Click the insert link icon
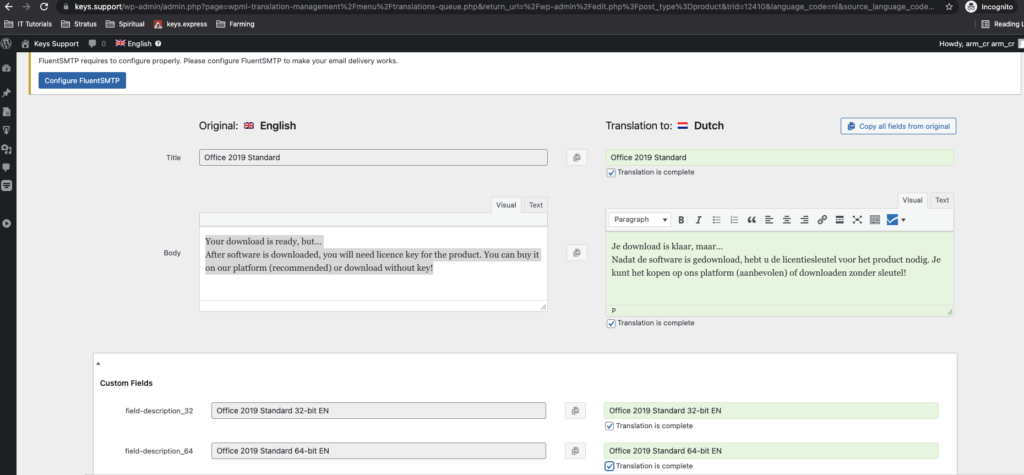Screen dimensions: 1024x475 (822, 219)
